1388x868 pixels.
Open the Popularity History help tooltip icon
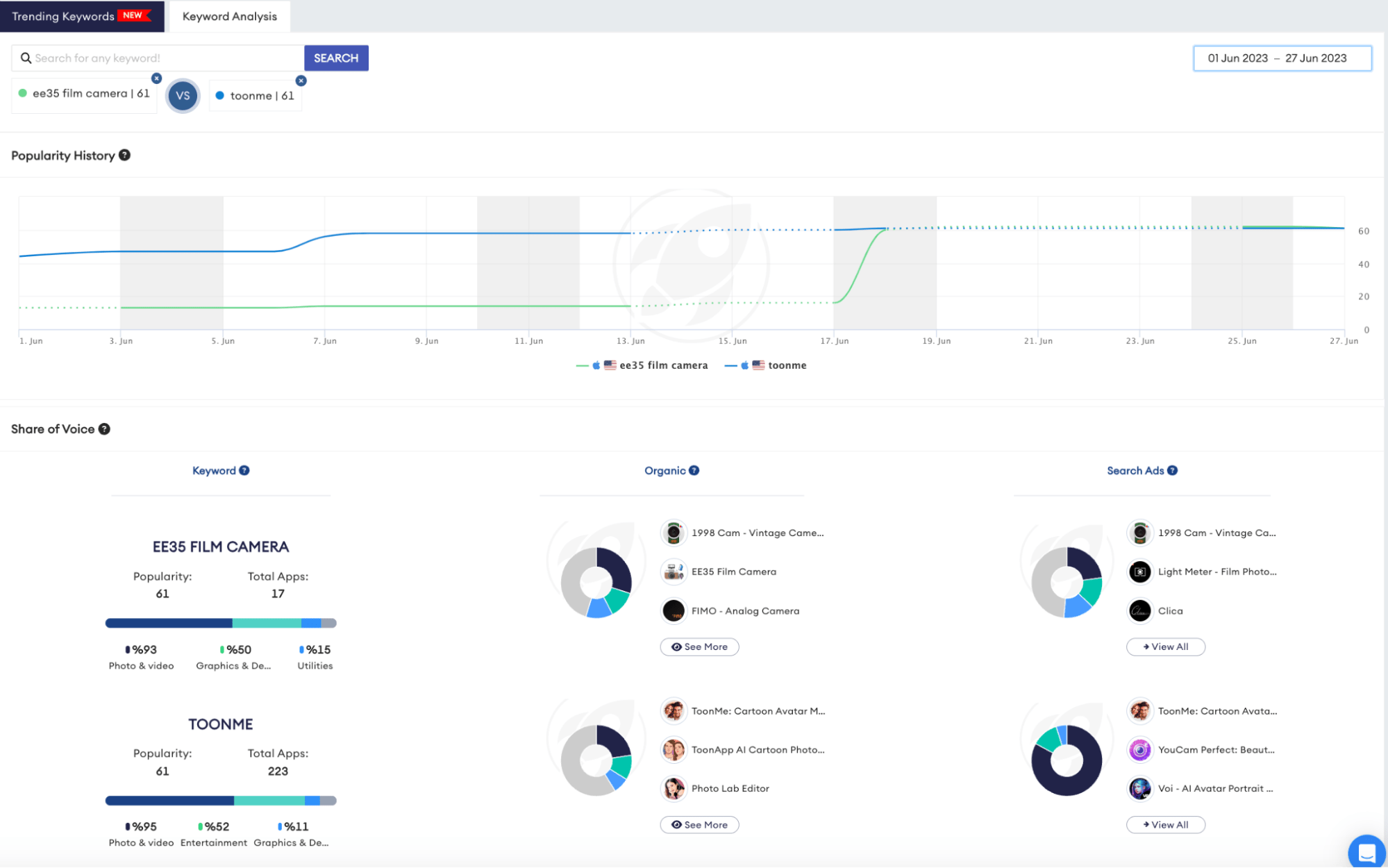124,155
